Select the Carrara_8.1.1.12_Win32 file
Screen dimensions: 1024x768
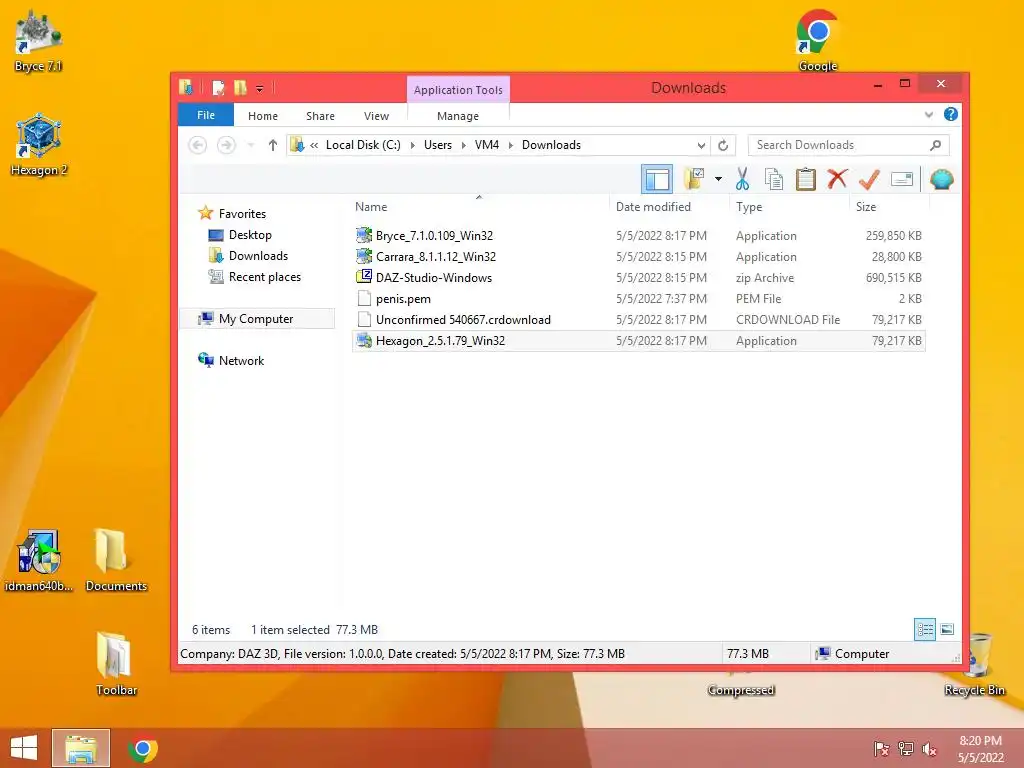[638, 257]
